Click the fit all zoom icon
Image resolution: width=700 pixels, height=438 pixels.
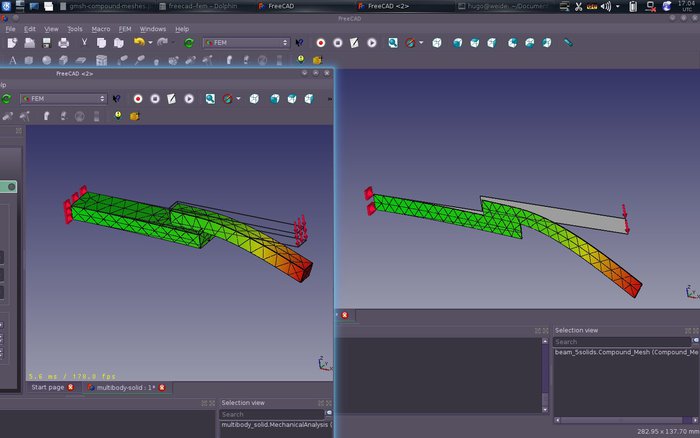coord(393,43)
